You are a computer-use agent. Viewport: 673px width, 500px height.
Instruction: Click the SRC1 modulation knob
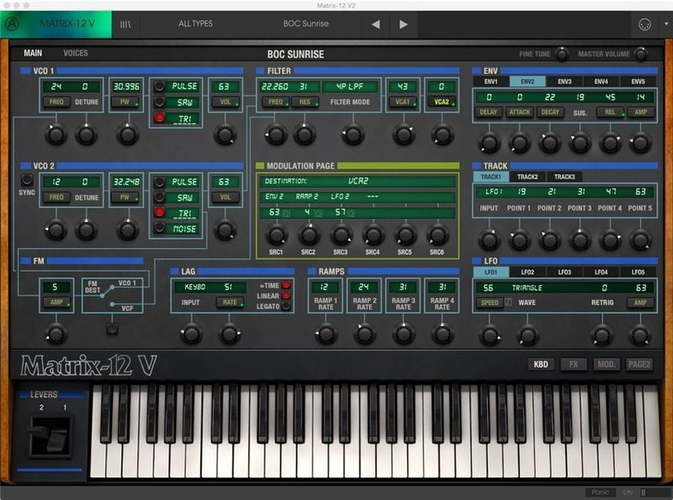276,235
